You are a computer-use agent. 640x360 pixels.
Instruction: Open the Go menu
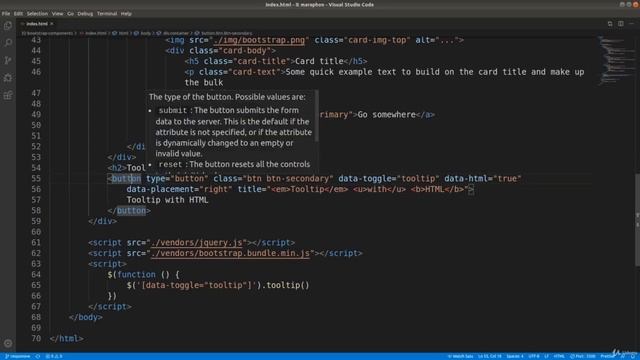pyautogui.click(x=70, y=13)
